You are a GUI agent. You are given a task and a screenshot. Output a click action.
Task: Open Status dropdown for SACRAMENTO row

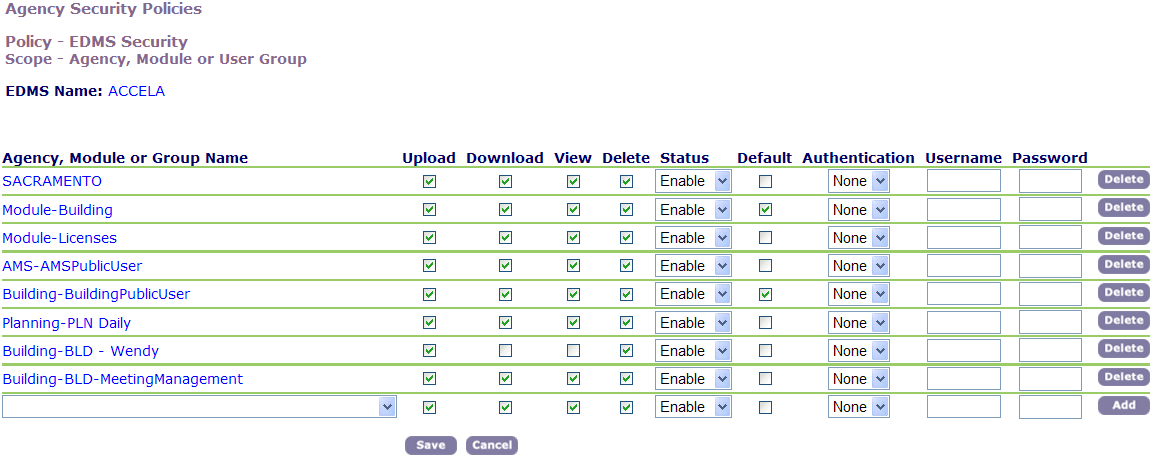point(693,181)
